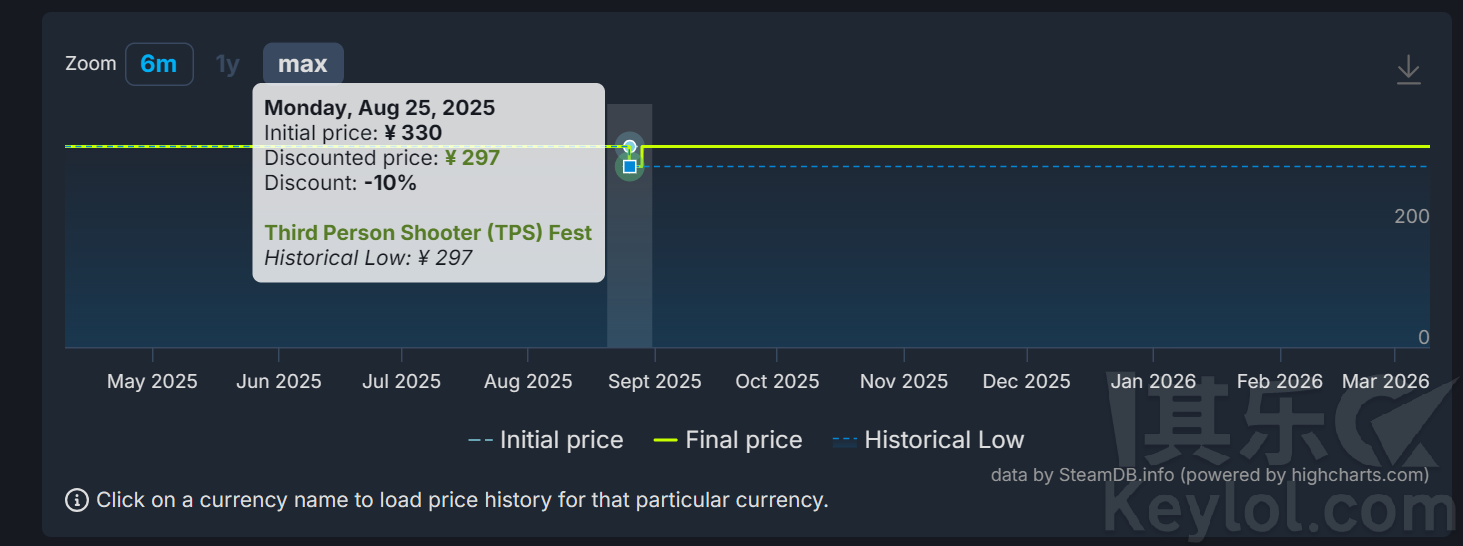Viewport: 1463px width, 546px height.
Task: Select the max zoom range
Action: (x=303, y=64)
